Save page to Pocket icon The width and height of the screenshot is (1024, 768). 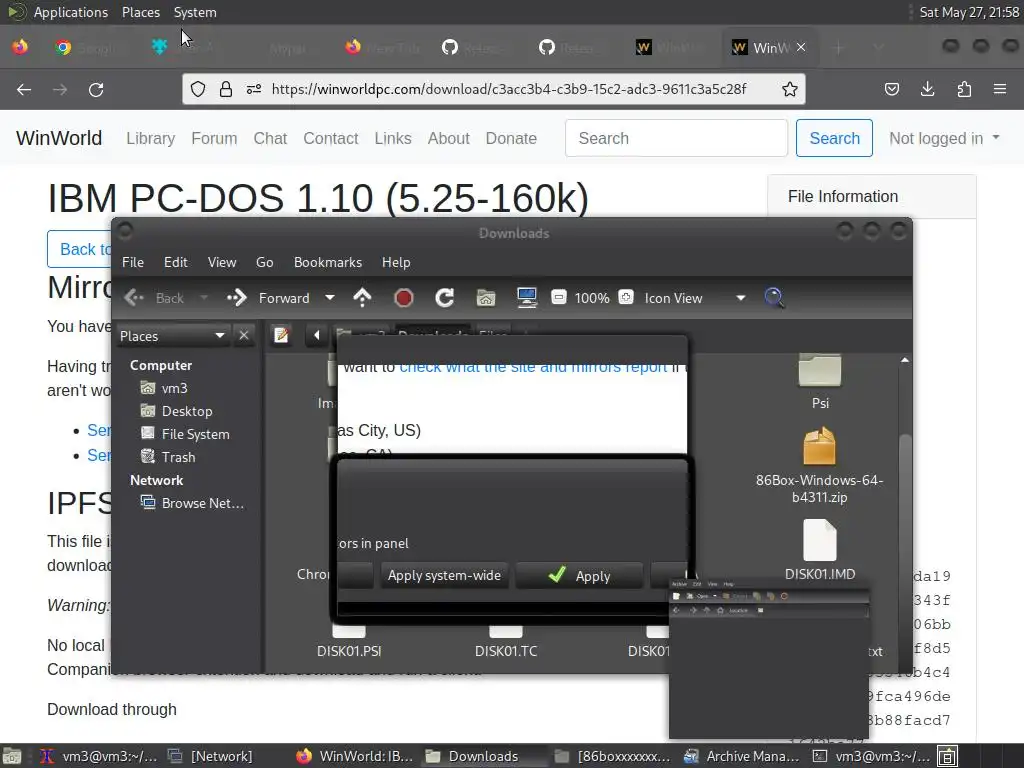(x=891, y=89)
